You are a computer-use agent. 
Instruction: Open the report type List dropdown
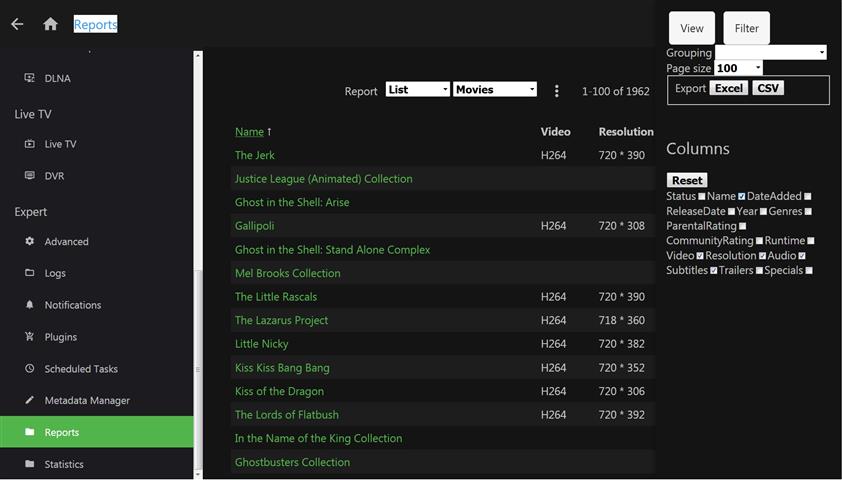tap(417, 90)
